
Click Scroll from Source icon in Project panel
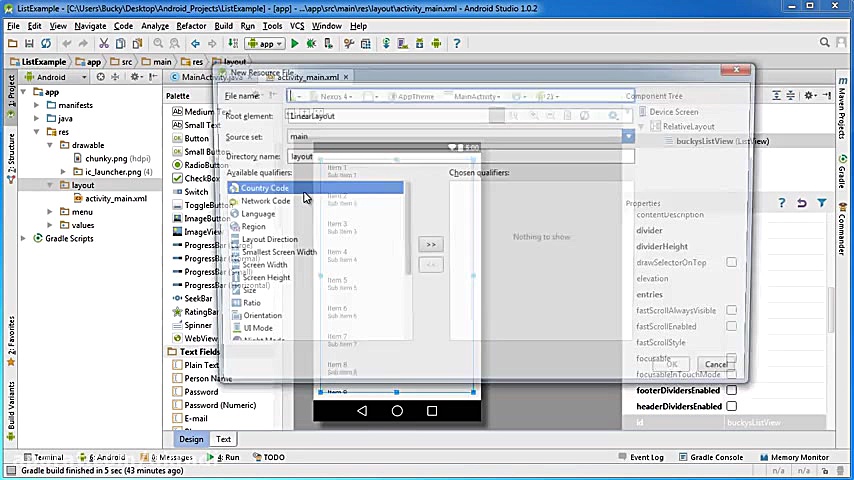[100, 77]
